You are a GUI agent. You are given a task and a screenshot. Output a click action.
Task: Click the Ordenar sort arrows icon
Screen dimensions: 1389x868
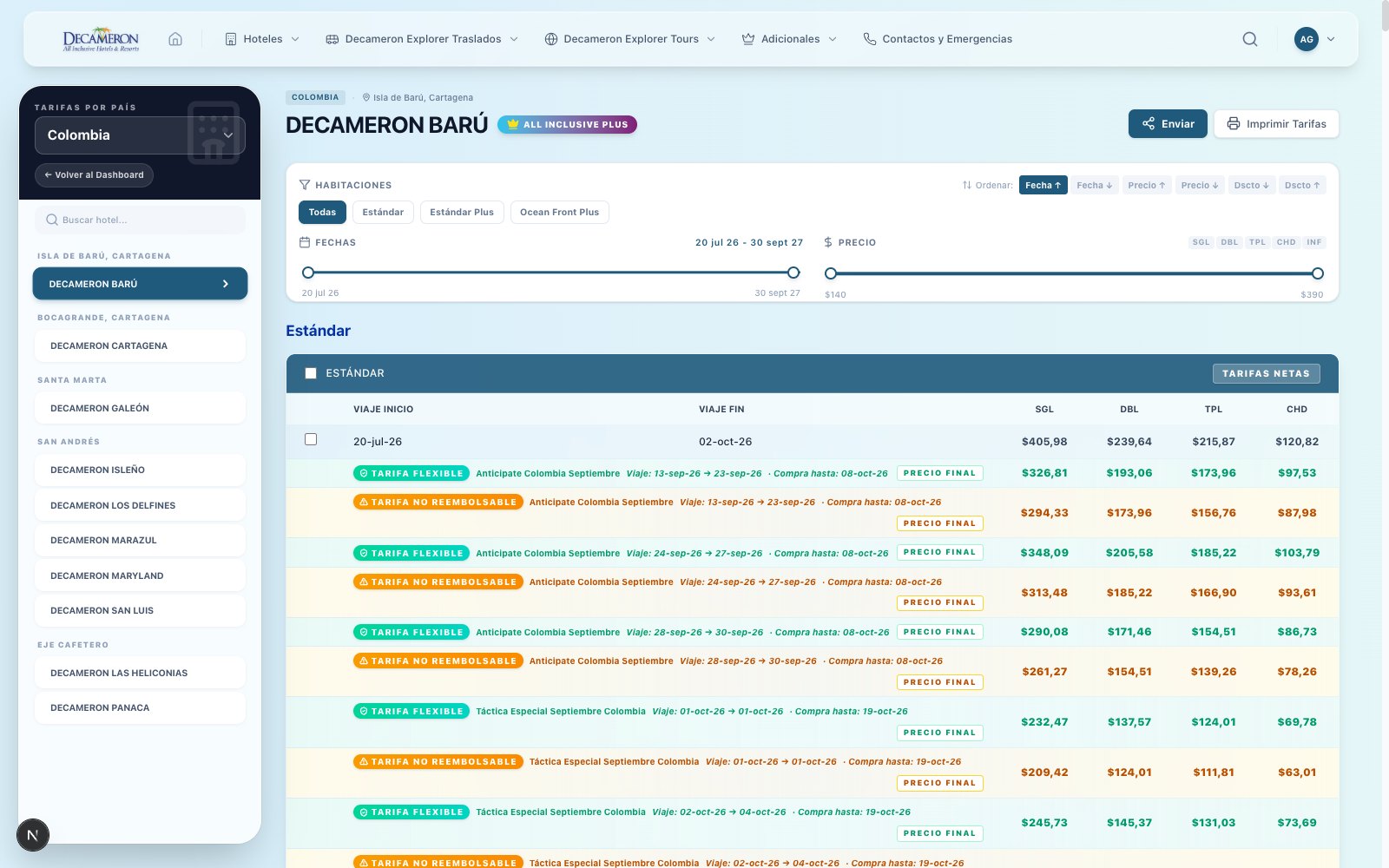click(967, 185)
